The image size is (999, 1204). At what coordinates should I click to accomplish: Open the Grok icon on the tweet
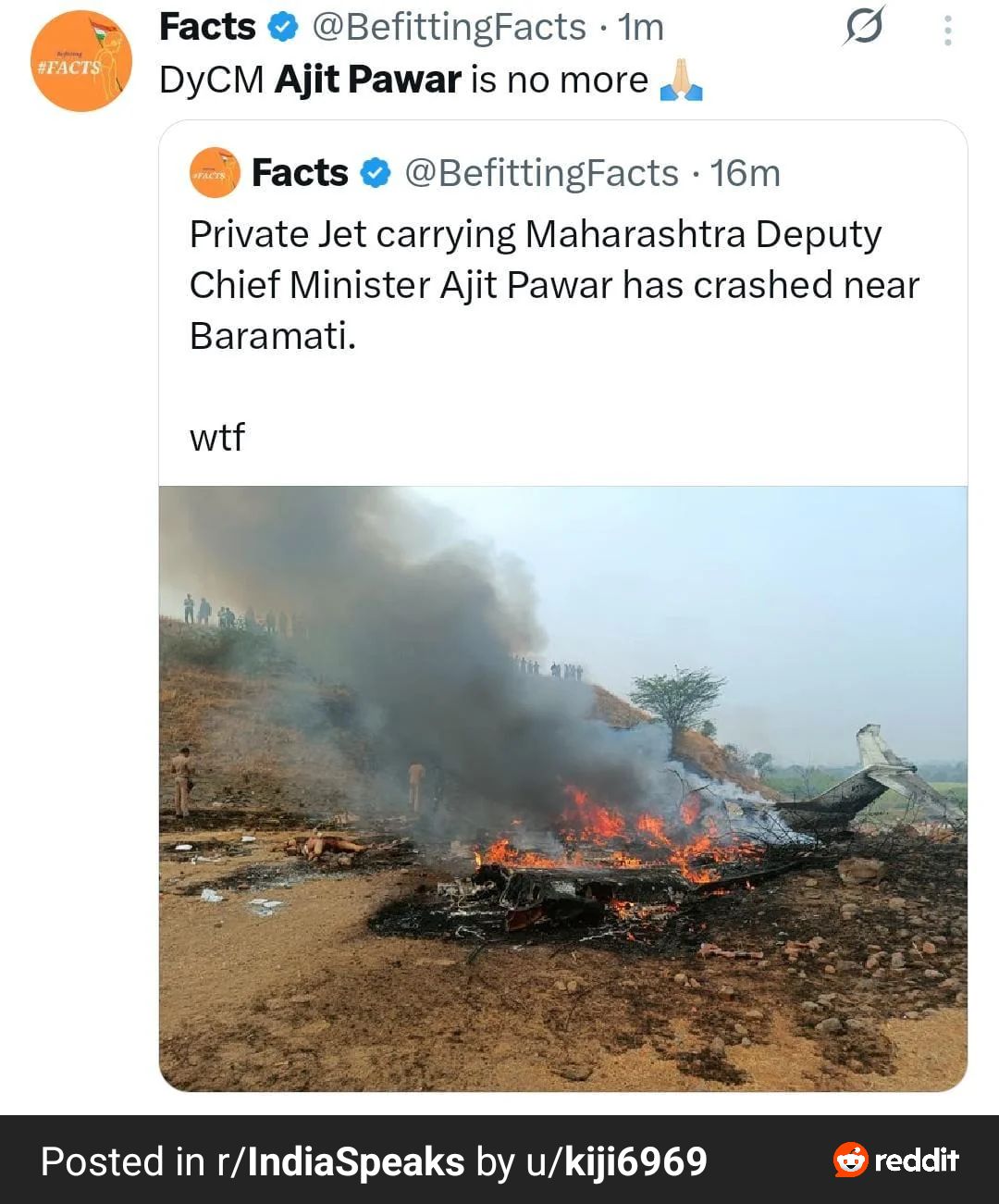(863, 26)
